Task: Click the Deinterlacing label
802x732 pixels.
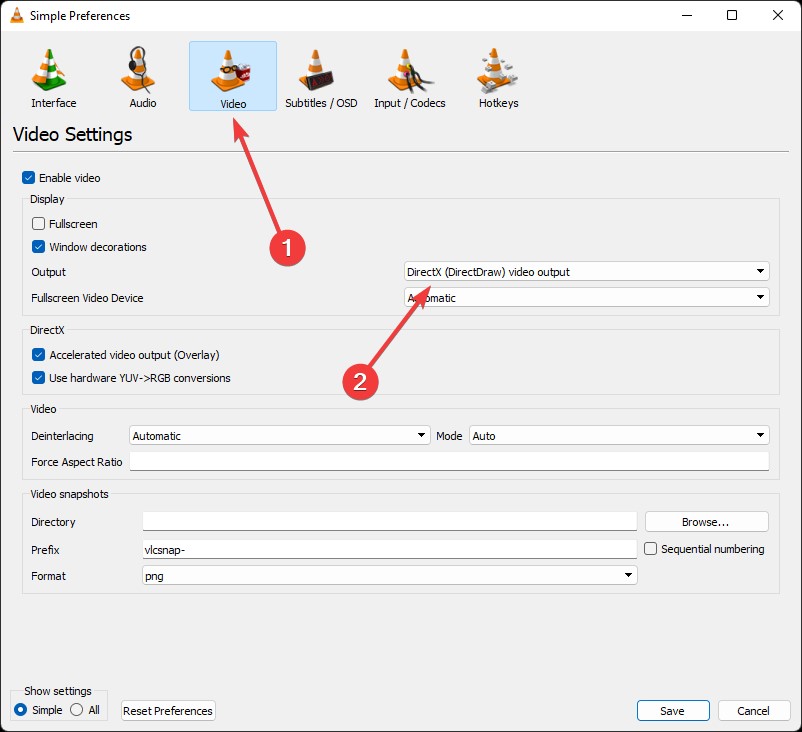Action: [x=62, y=436]
